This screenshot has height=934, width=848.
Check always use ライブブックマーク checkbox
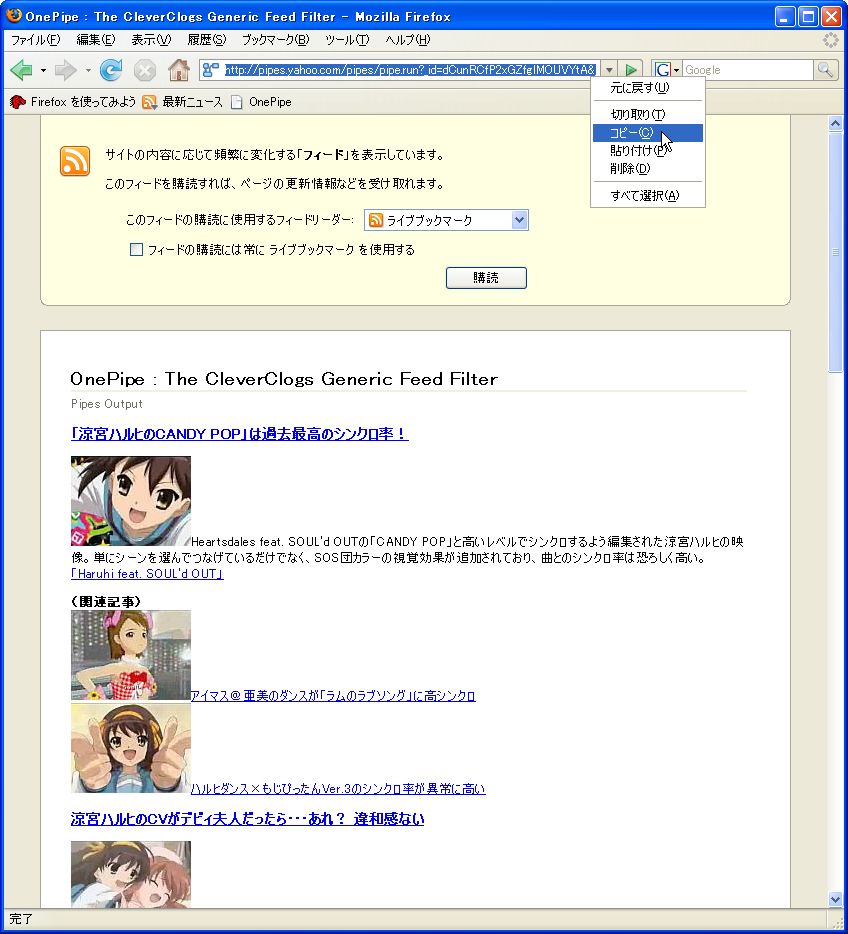(136, 249)
